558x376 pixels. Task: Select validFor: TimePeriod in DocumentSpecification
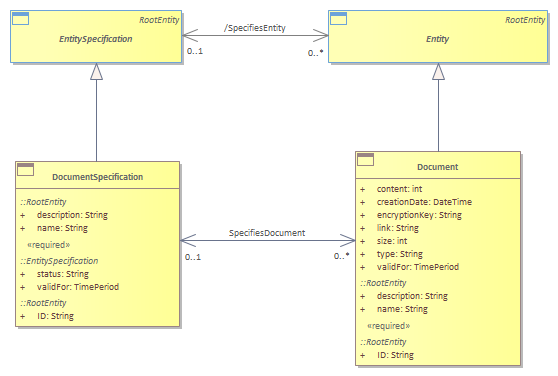[78, 287]
